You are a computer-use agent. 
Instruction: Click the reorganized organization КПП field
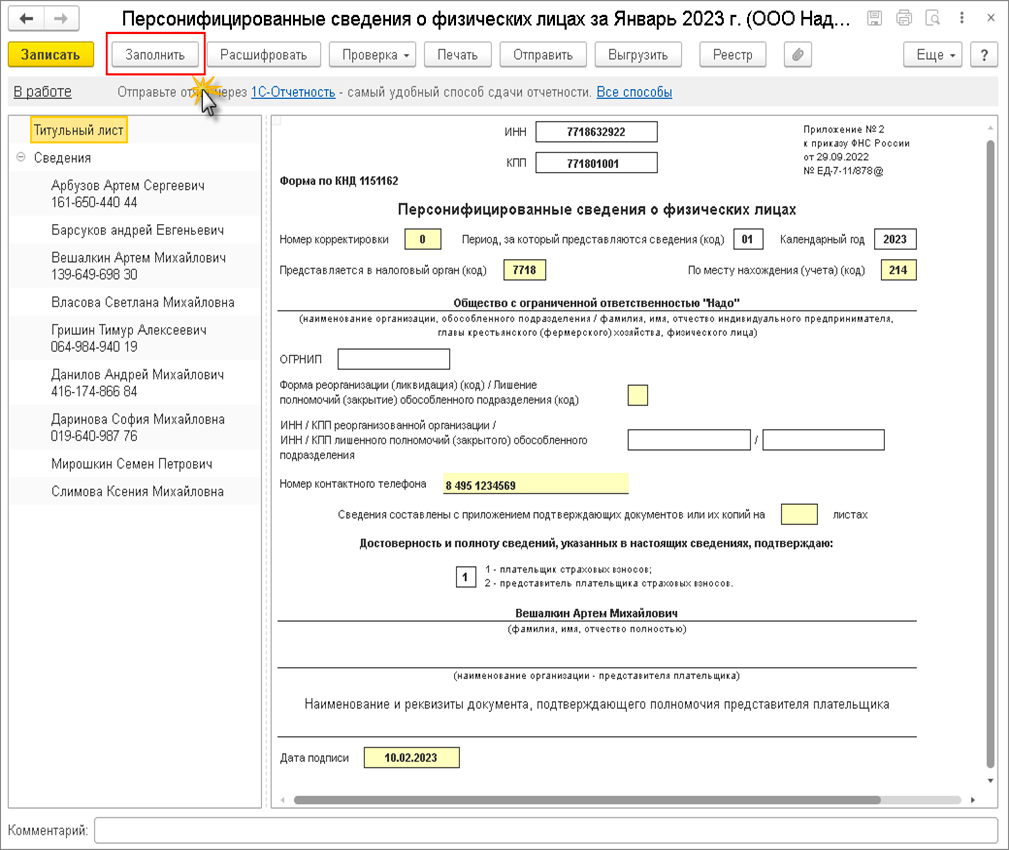pyautogui.click(x=824, y=440)
